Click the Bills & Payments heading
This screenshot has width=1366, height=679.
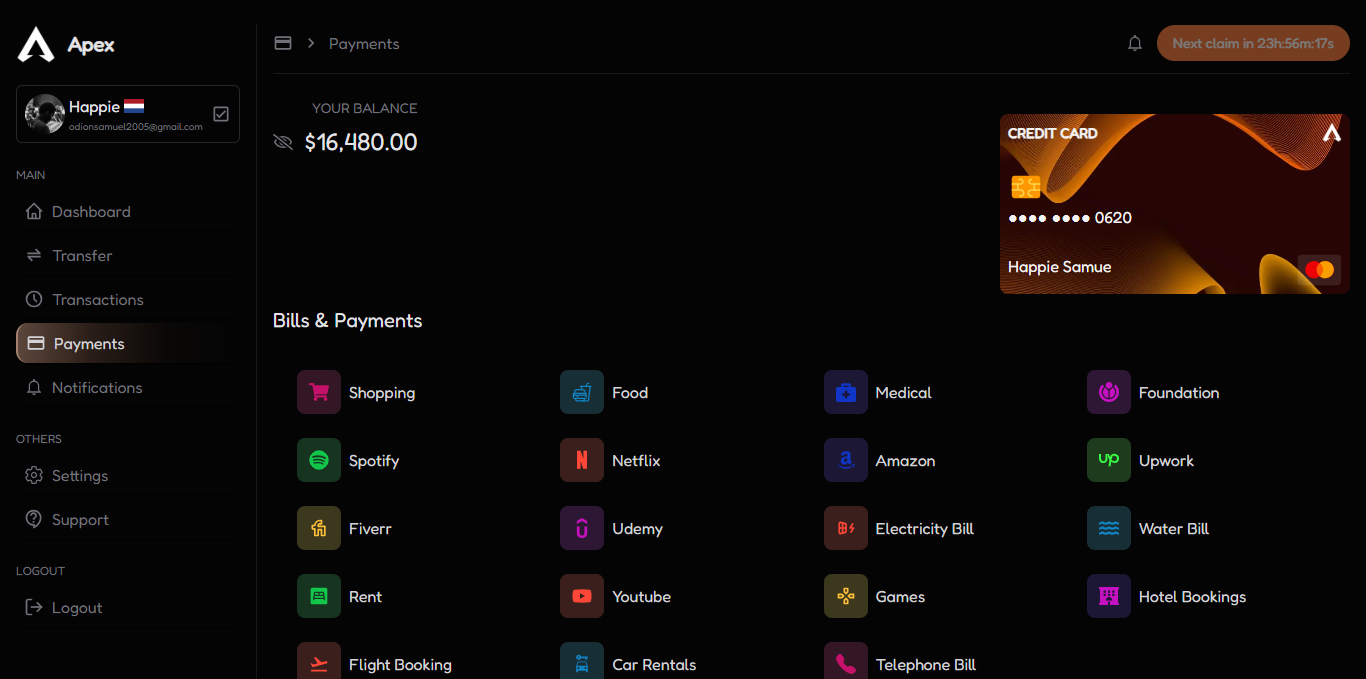pyautogui.click(x=347, y=321)
